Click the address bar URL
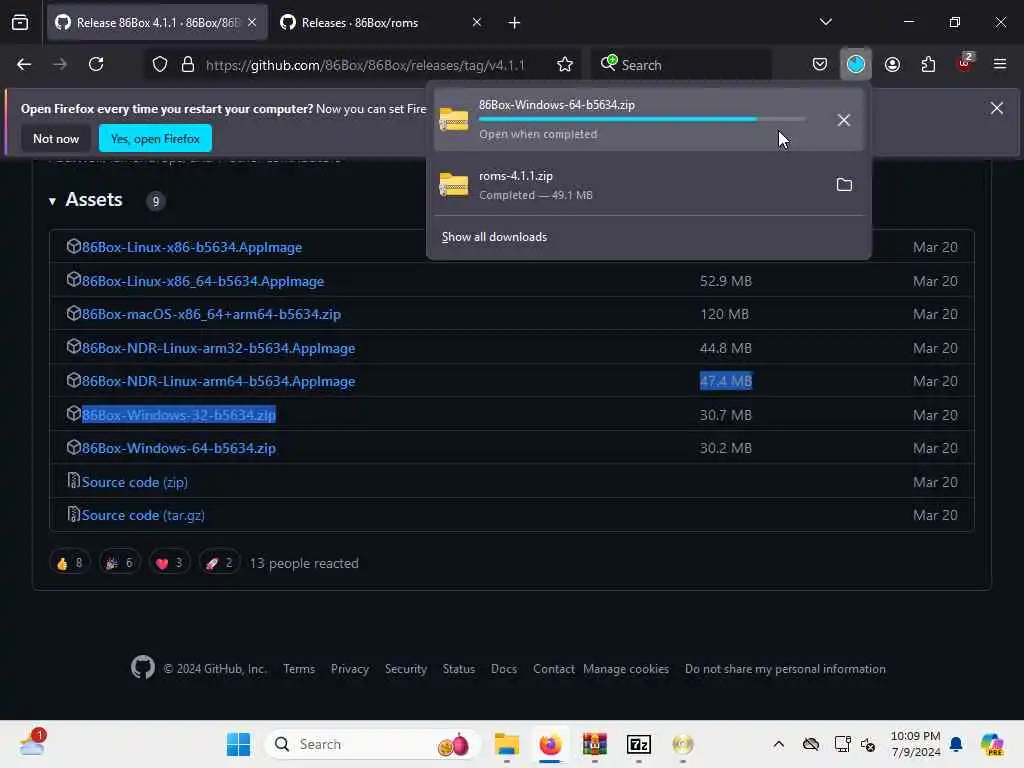Viewport: 1024px width, 768px height. (x=365, y=65)
